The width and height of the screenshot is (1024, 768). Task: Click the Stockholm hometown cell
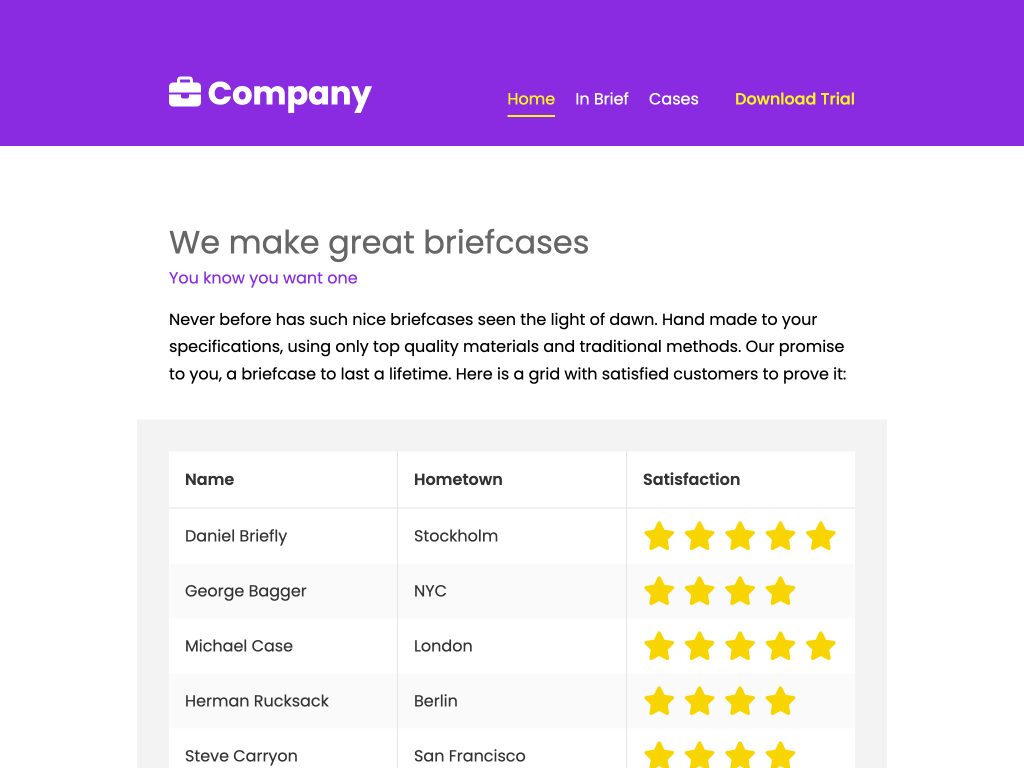click(456, 536)
